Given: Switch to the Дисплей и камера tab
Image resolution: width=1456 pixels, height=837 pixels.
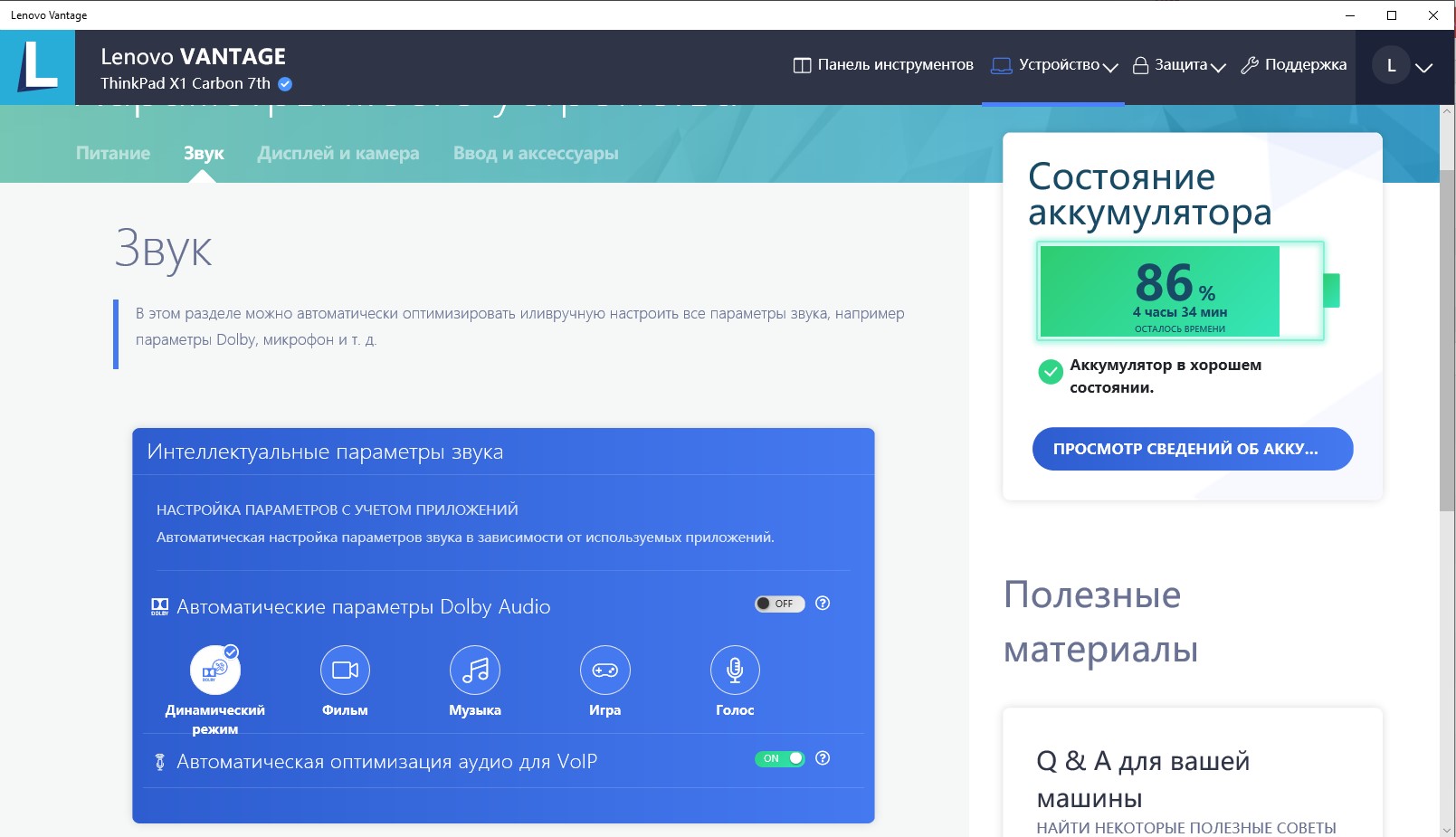Looking at the screenshot, I should 338,154.
